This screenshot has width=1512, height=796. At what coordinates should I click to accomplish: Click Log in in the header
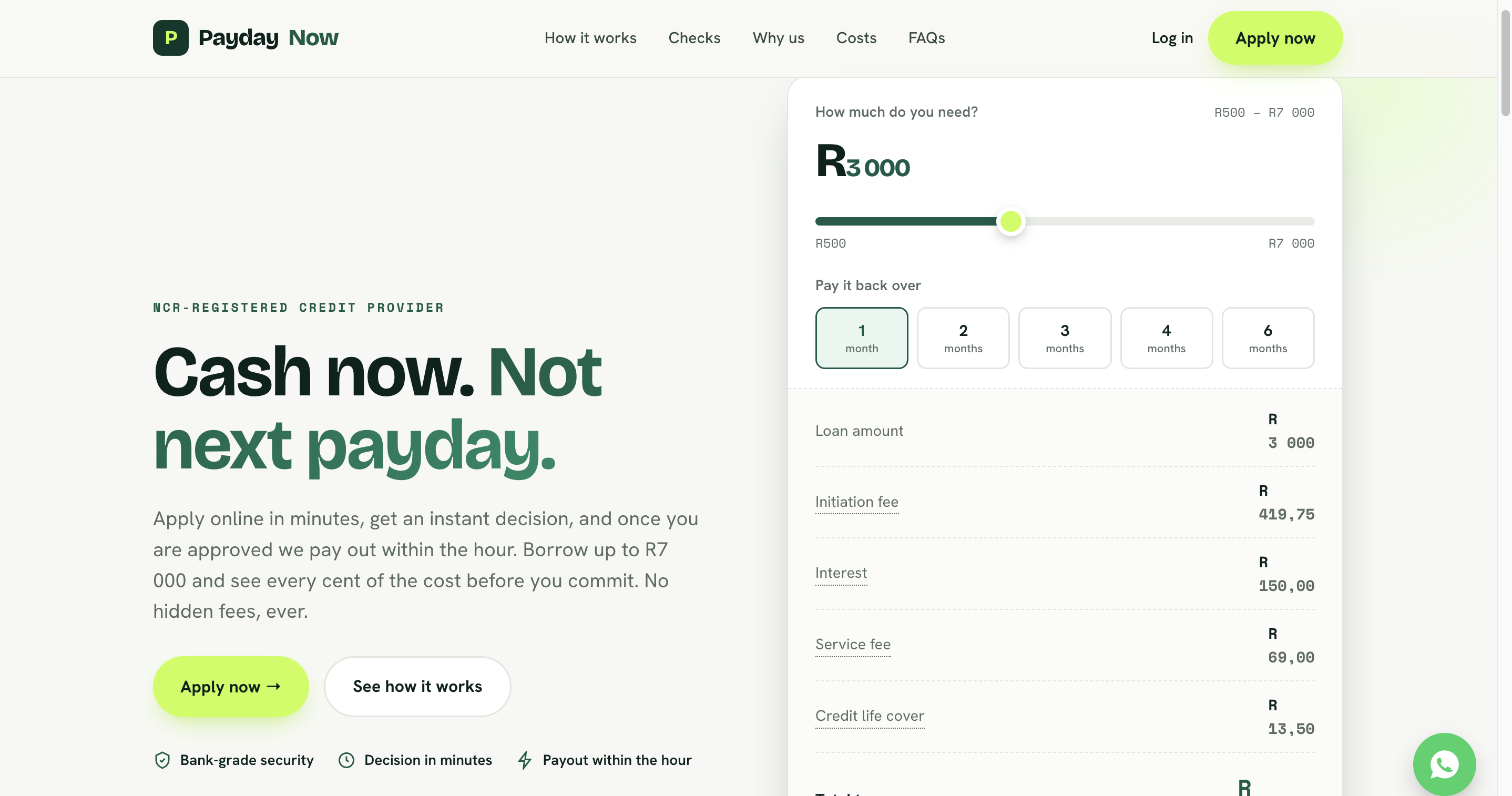coord(1171,38)
